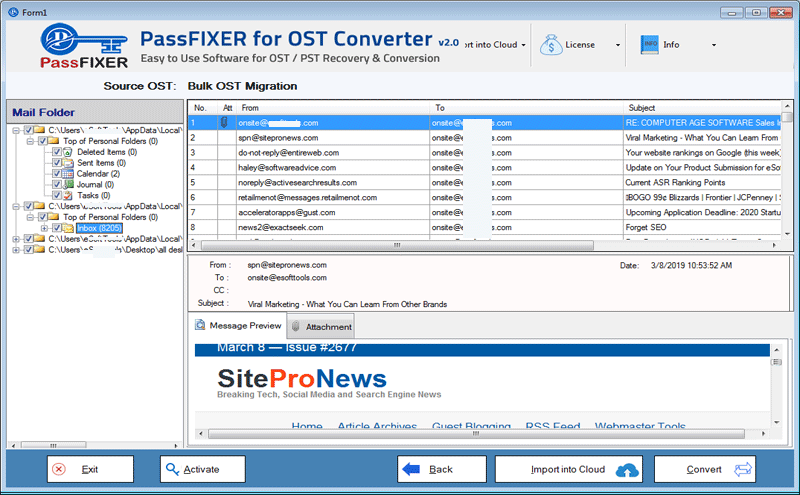Select email row from haley@softwareadvice.com
This screenshot has width=800, height=495.
tap(485, 167)
